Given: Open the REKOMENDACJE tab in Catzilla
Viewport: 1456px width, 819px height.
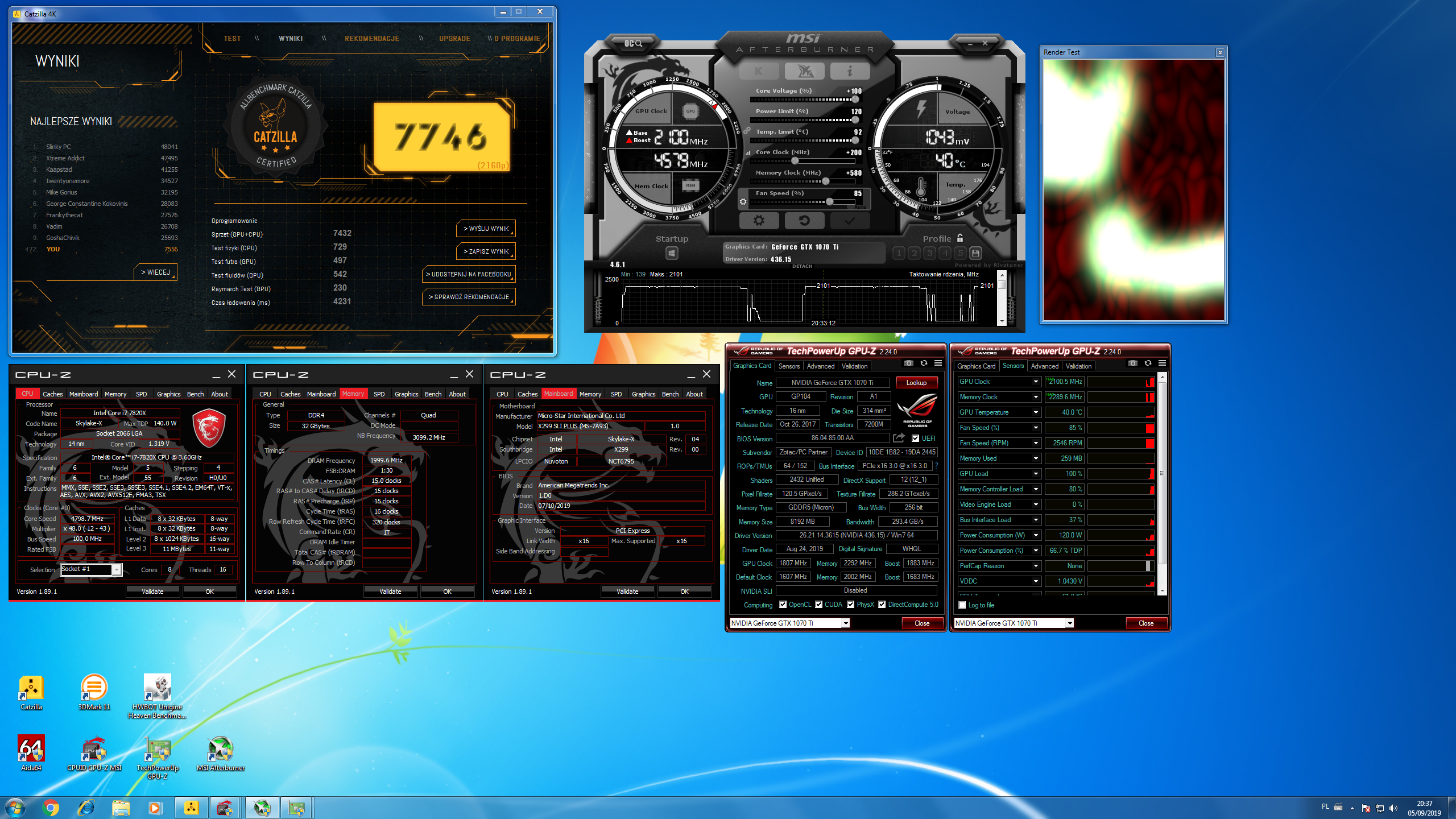Looking at the screenshot, I should click(x=372, y=39).
